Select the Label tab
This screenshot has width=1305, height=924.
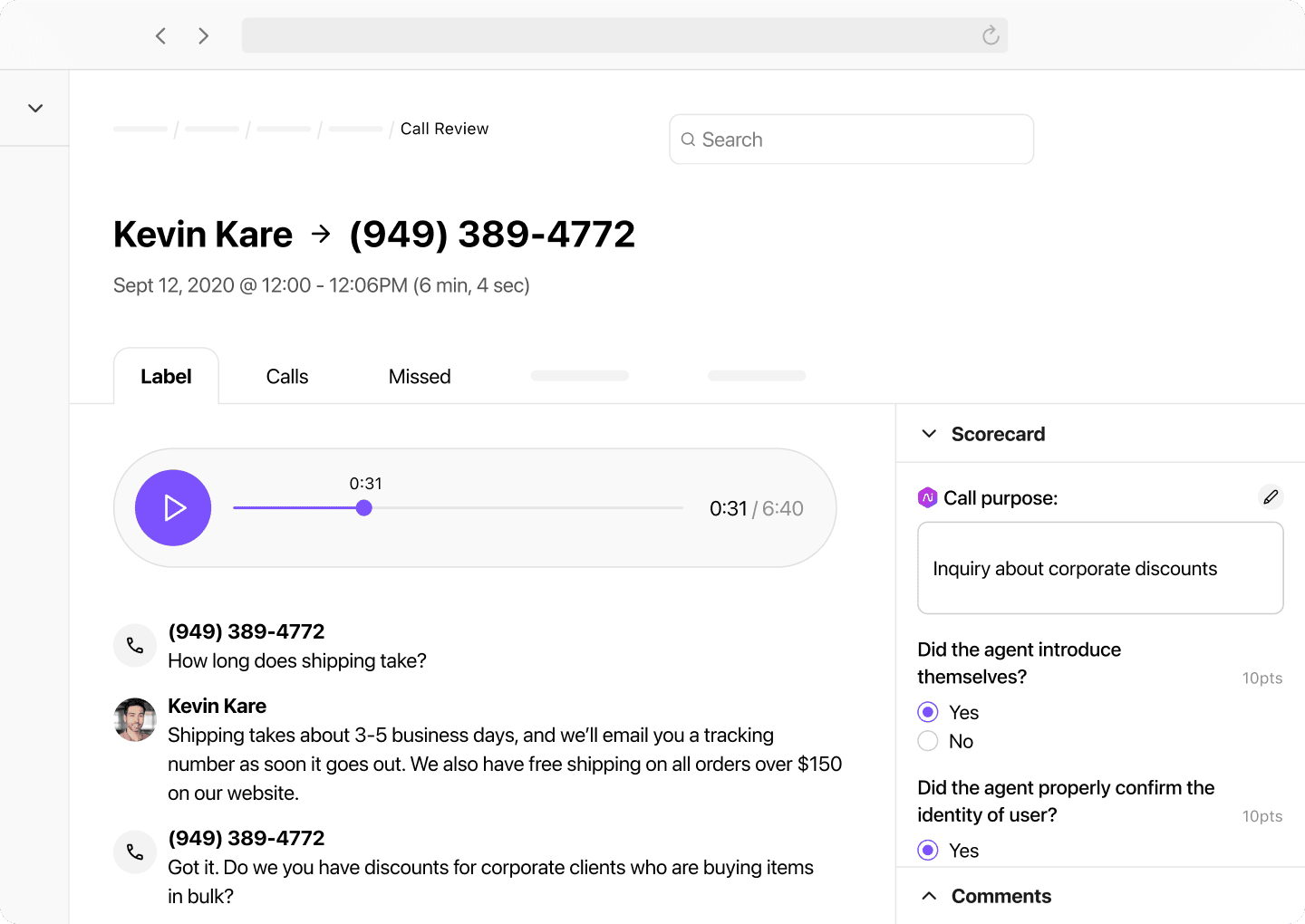point(166,377)
